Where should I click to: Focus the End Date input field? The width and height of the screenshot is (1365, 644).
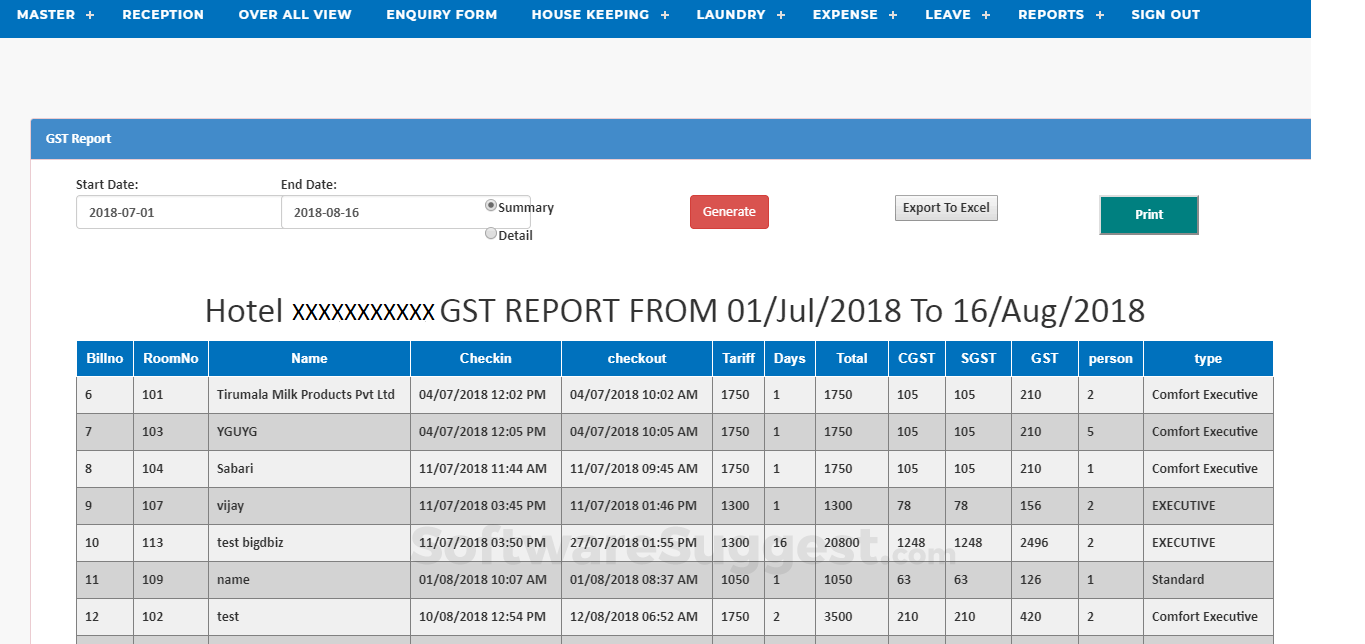click(382, 212)
